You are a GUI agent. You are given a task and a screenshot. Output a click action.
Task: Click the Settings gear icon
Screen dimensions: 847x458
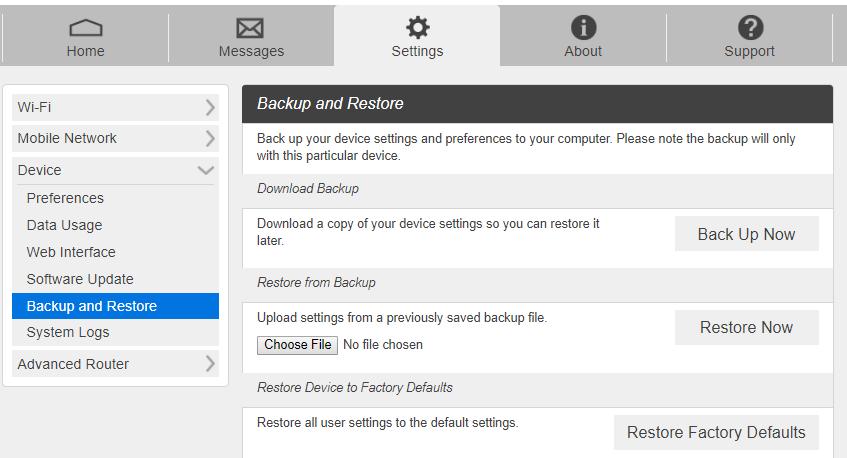pyautogui.click(x=417, y=27)
